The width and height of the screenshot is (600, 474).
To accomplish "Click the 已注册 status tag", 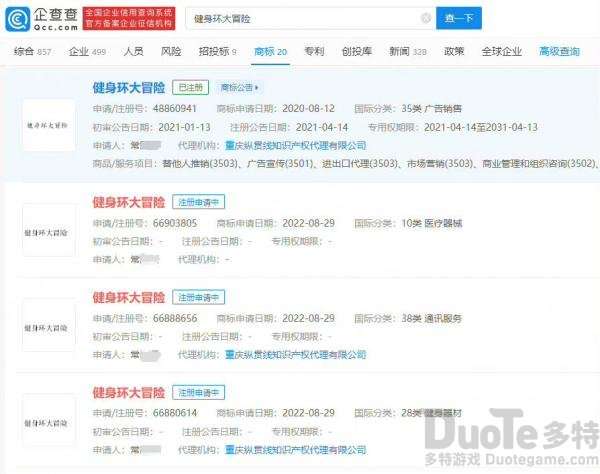I will [x=191, y=88].
